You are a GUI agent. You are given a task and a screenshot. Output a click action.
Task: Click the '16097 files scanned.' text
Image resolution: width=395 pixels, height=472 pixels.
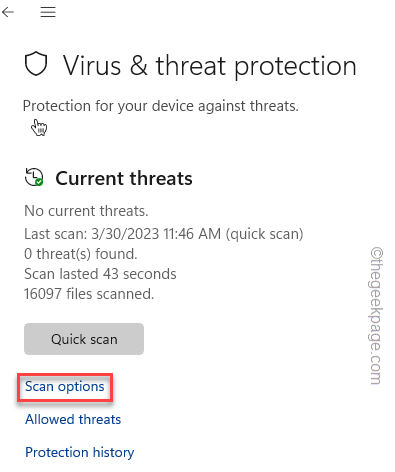[89, 294]
